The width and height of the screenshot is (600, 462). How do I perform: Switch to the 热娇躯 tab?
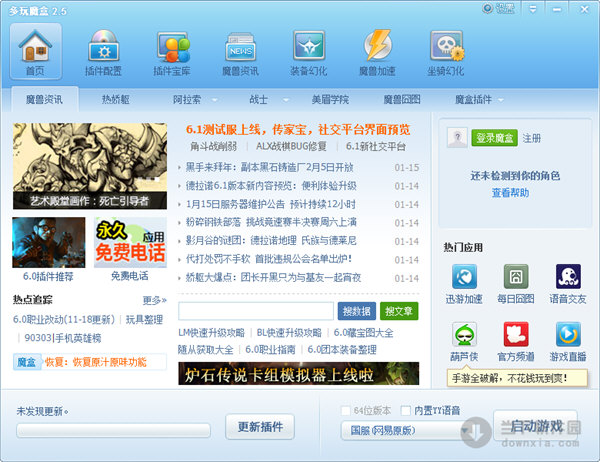pyautogui.click(x=116, y=100)
